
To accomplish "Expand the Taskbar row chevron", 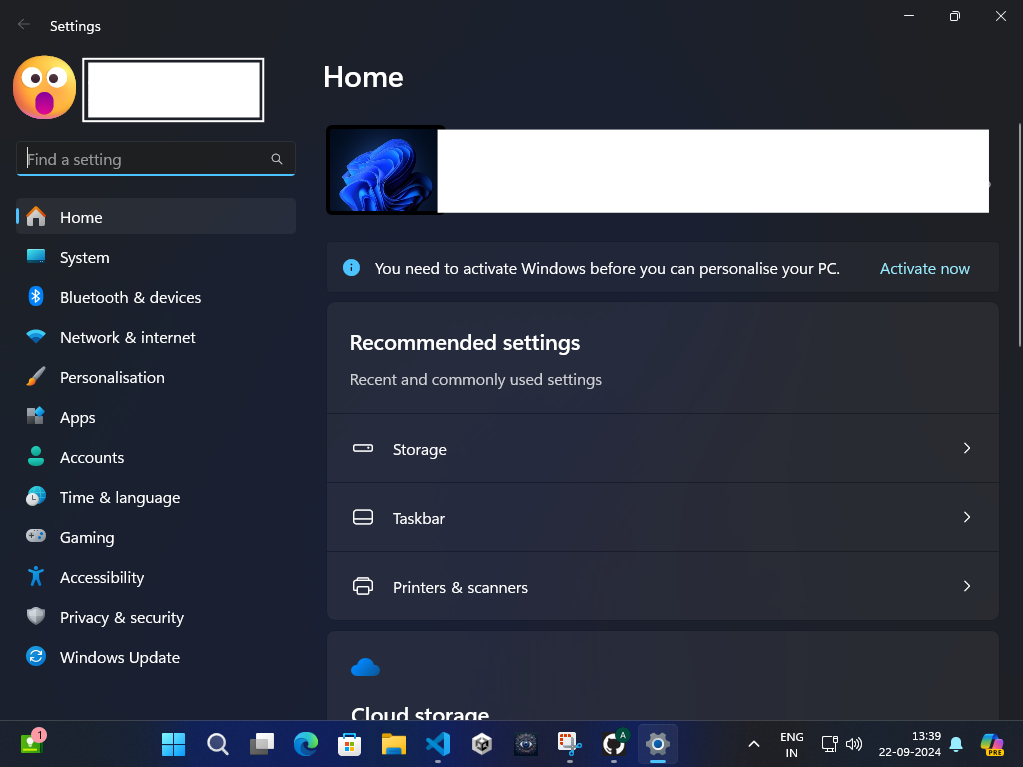I will tap(967, 517).
